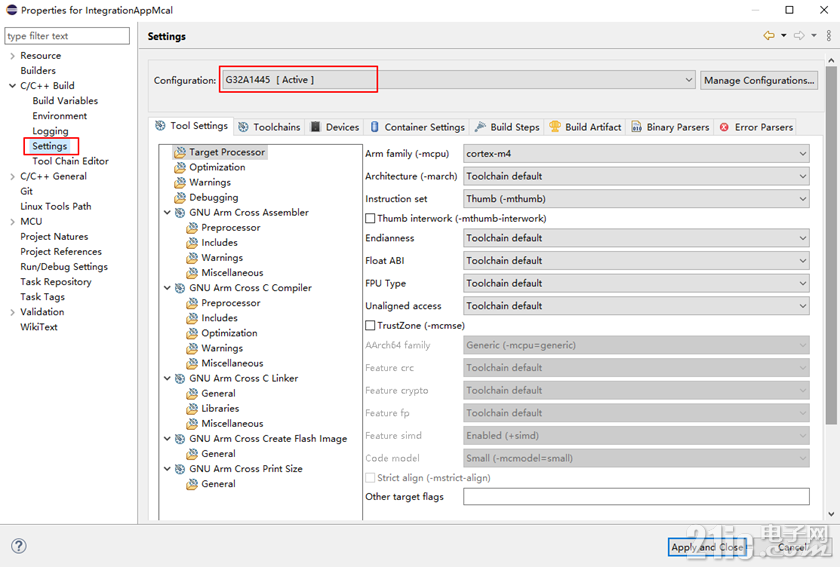Viewport: 840px width, 567px height.
Task: Switch to the Toolchains tab
Action: click(x=269, y=127)
